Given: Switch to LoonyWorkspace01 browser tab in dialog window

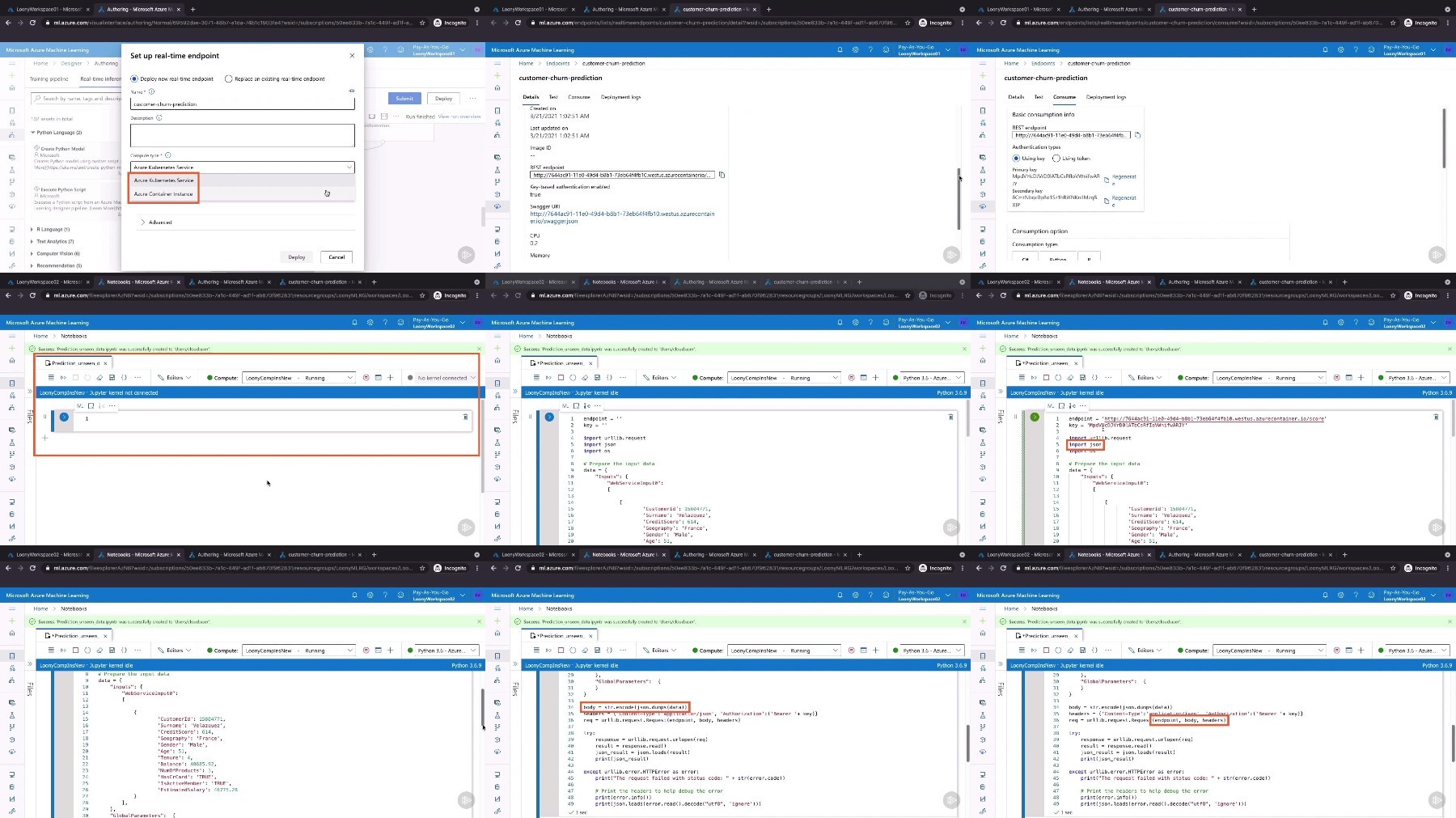Looking at the screenshot, I should (x=49, y=9).
